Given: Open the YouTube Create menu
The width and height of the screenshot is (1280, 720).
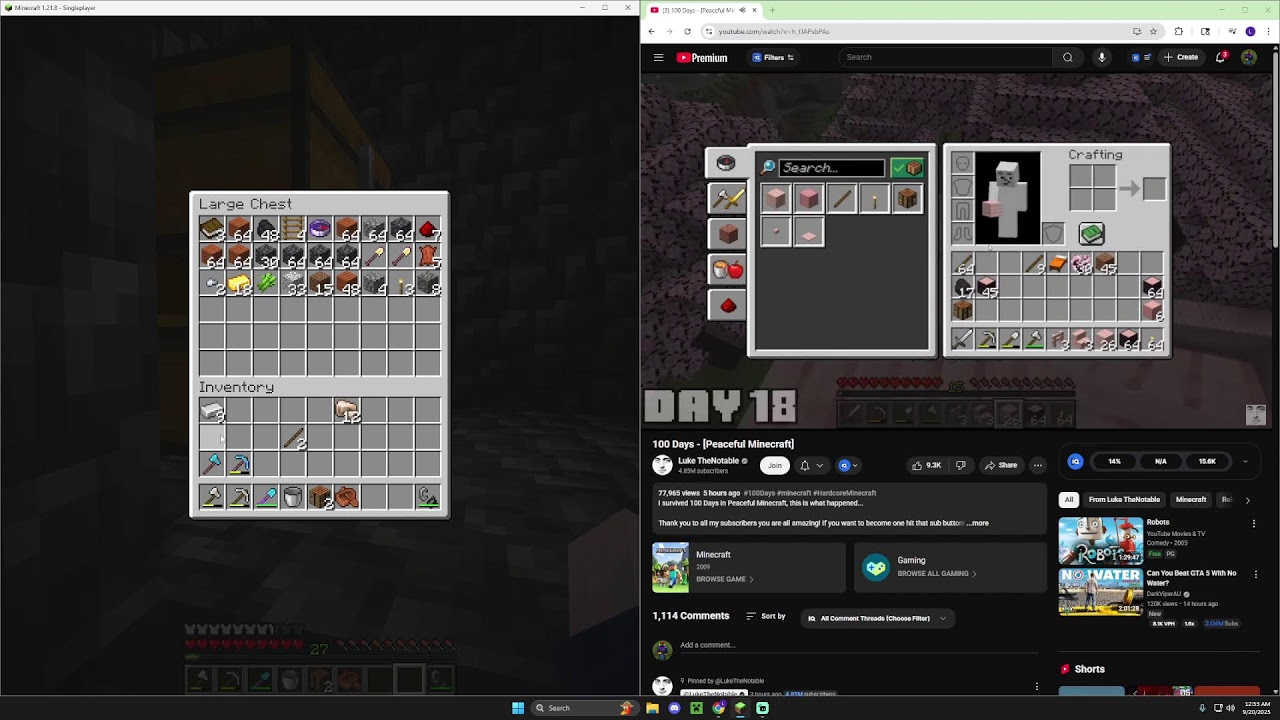Looking at the screenshot, I should pos(1181,57).
